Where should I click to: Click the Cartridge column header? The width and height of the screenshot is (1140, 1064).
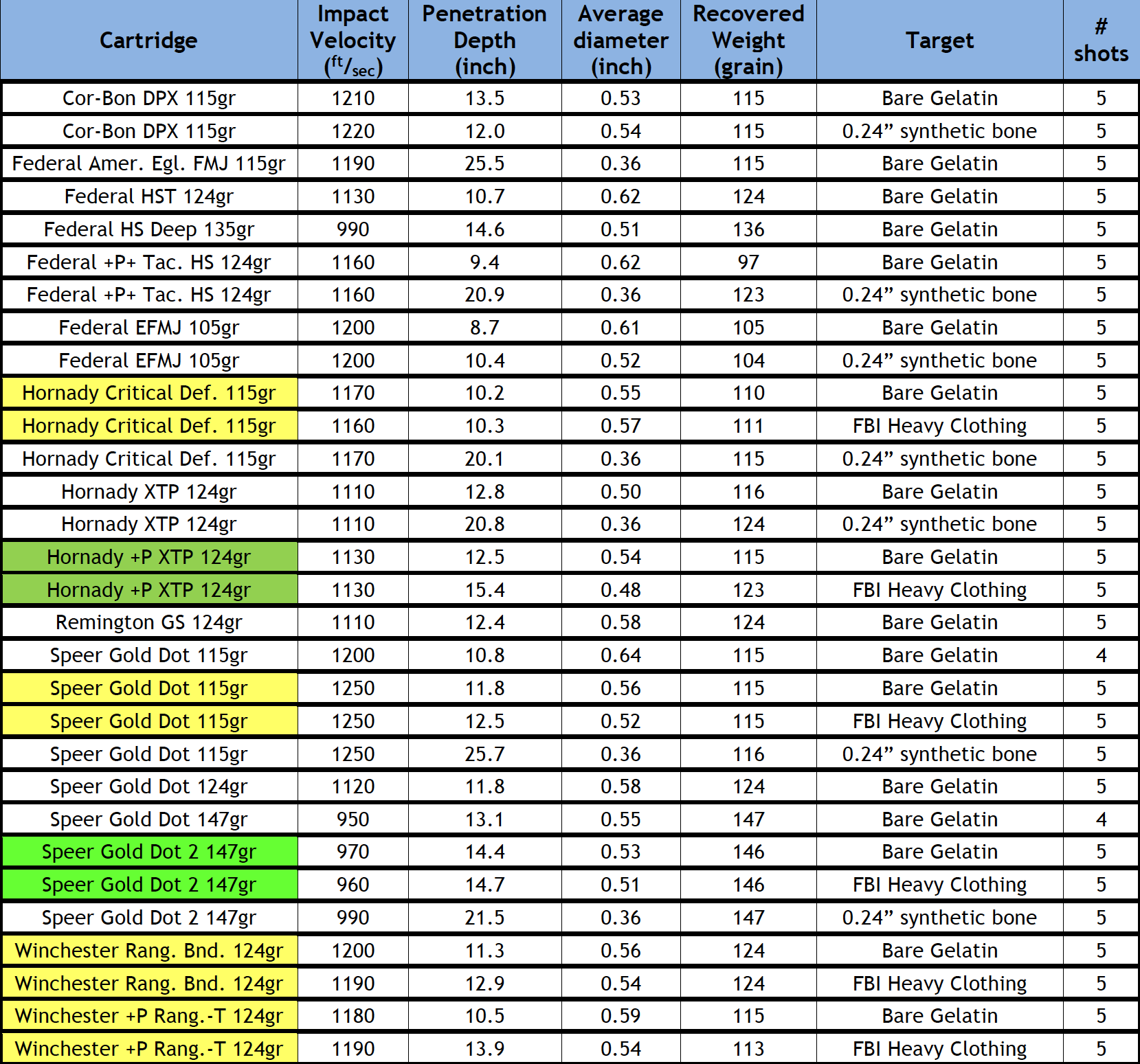click(148, 41)
